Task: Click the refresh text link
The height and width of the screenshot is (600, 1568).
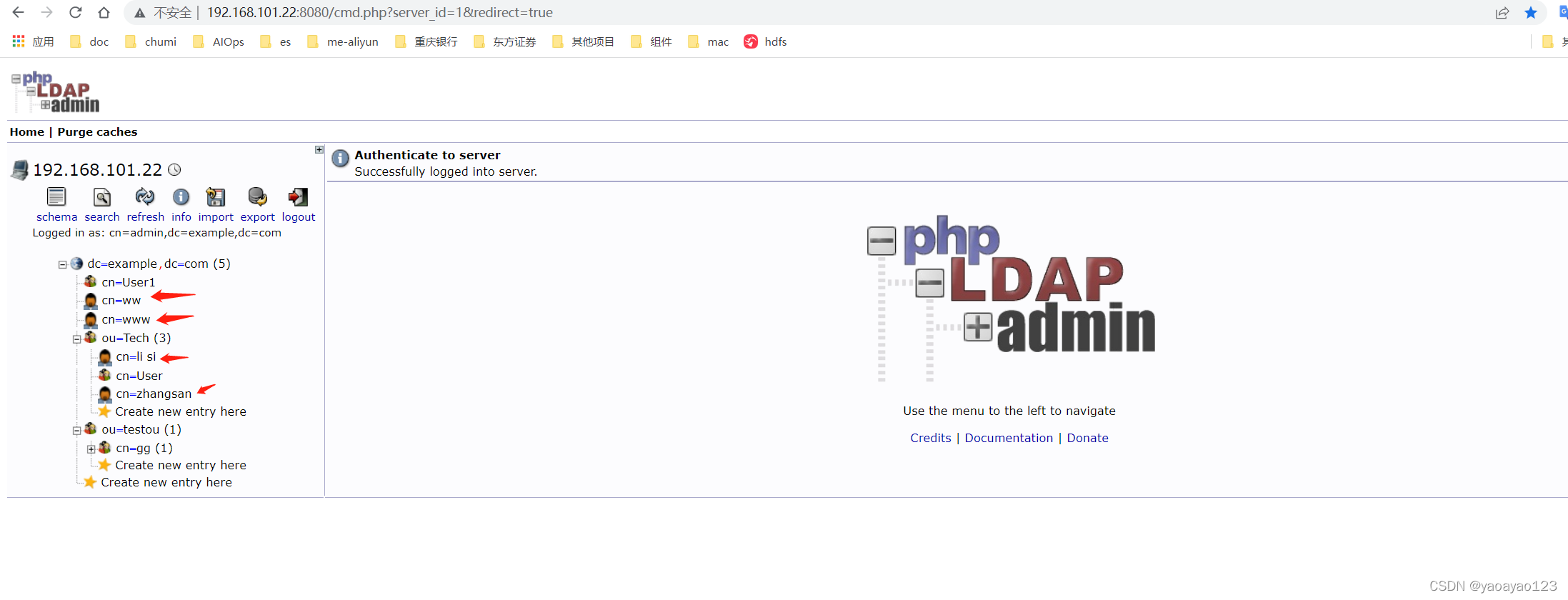Action: (x=145, y=216)
